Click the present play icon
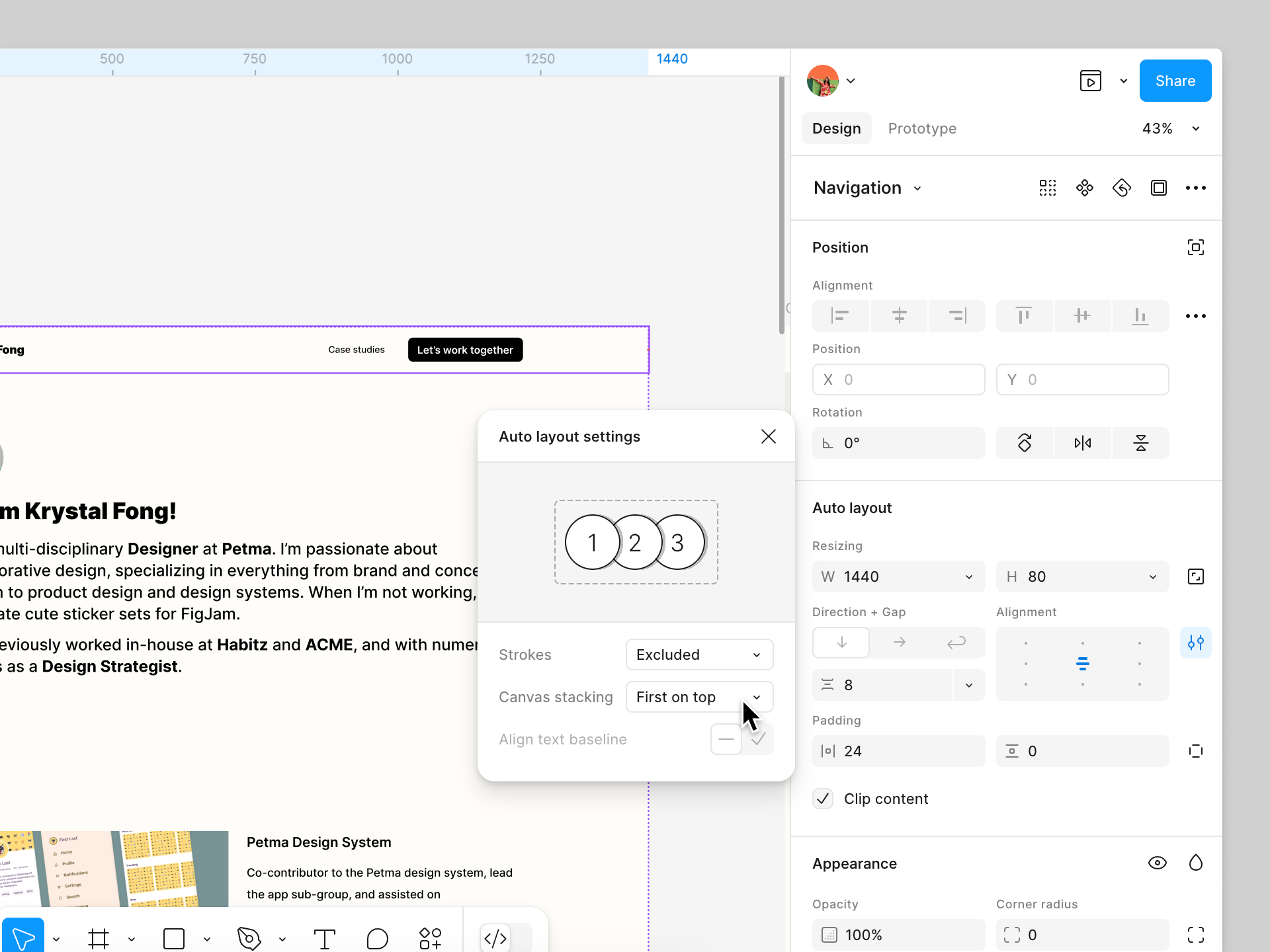This screenshot has height=952, width=1270. click(x=1090, y=81)
